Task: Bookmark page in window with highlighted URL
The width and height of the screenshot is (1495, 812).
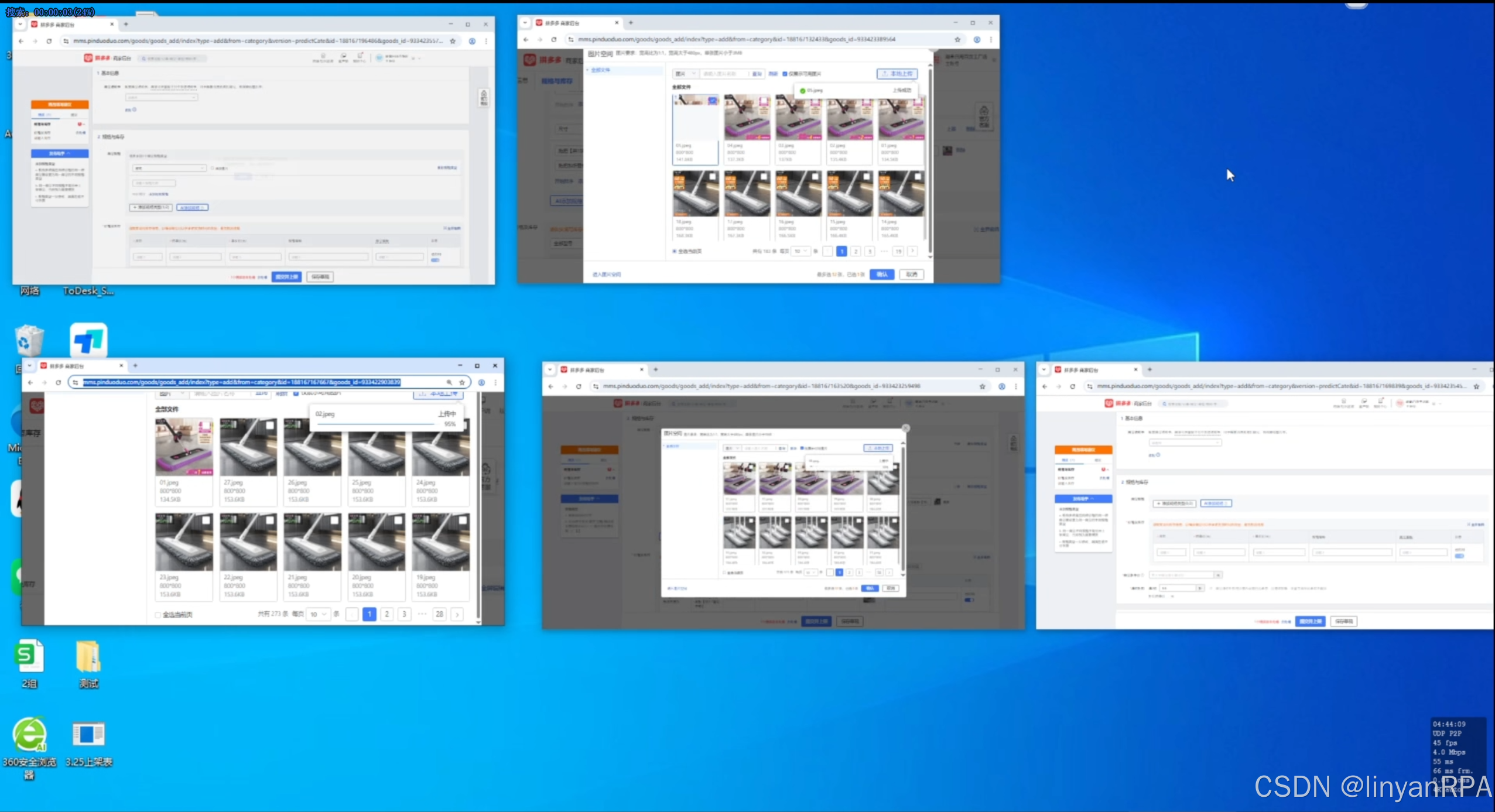Action: point(462,382)
